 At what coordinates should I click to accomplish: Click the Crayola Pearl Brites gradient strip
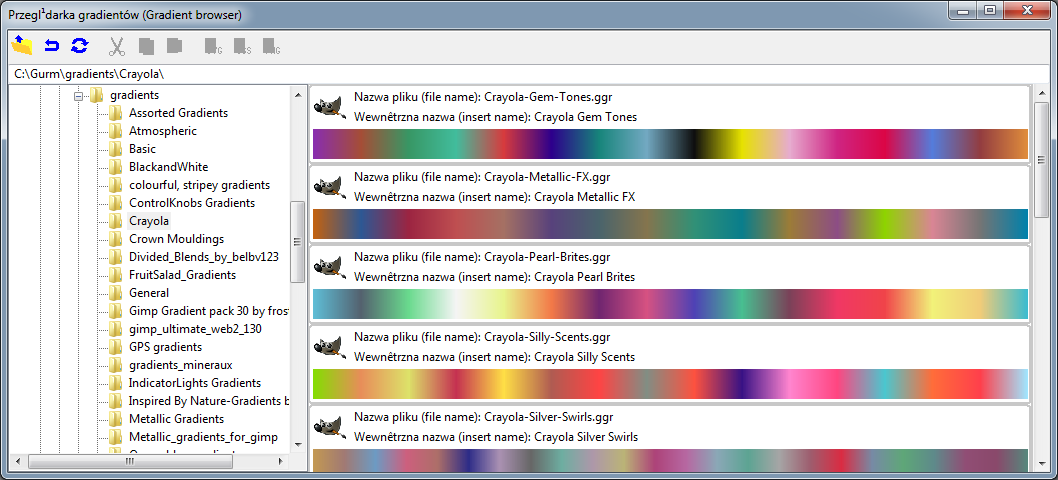coord(670,304)
